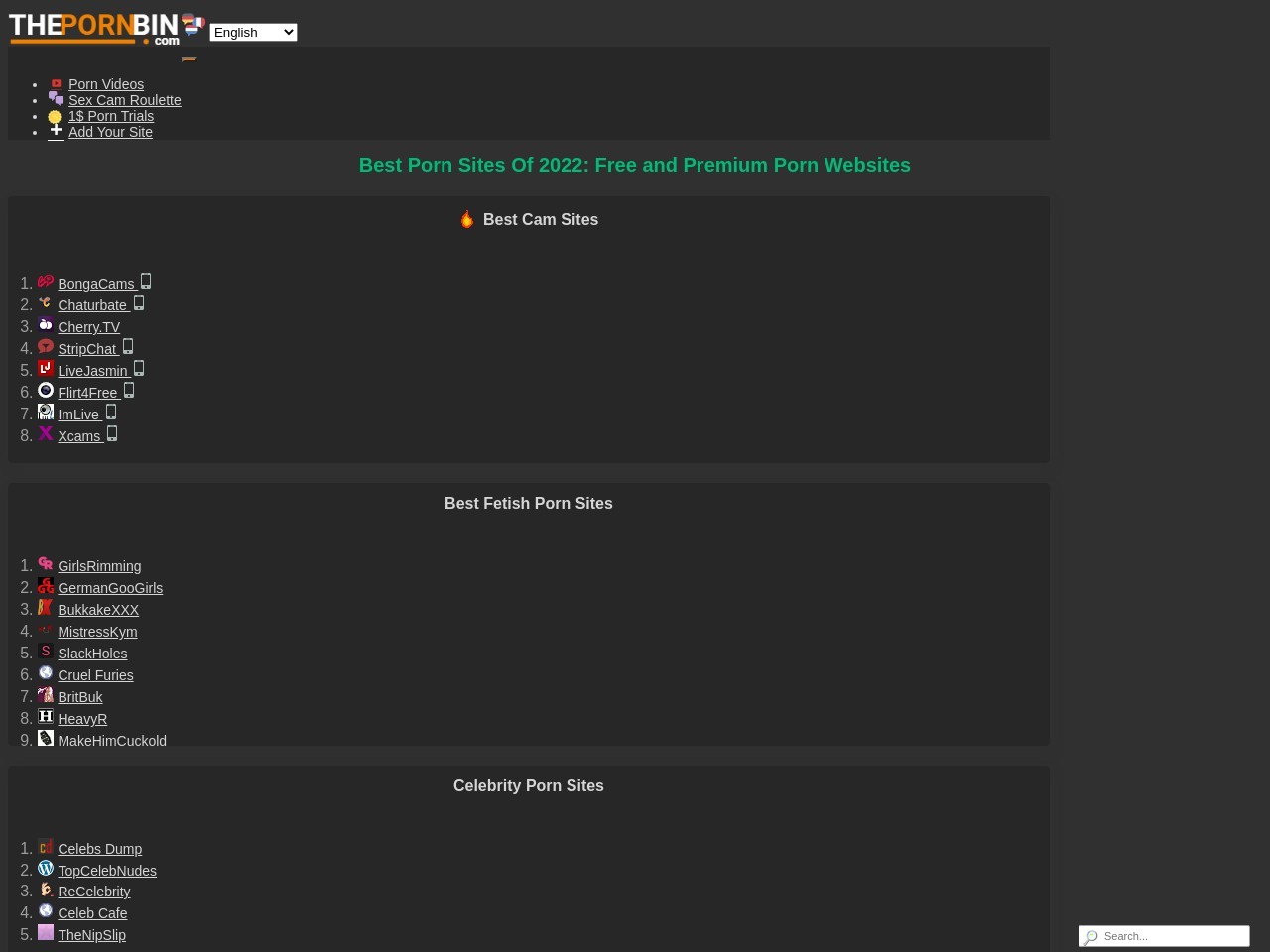Follow the TheNipSlip link
Screen dimensions: 1270x952
(x=91, y=935)
